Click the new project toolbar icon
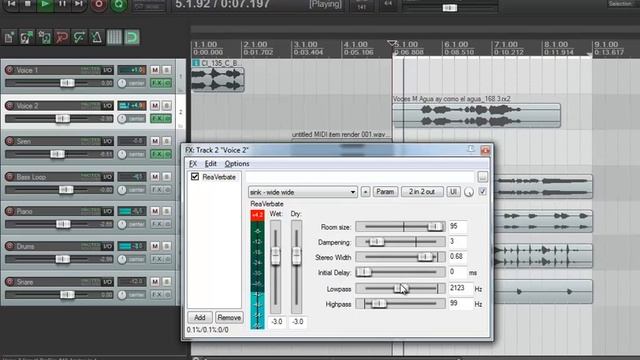640x360 pixels. pos(9,38)
